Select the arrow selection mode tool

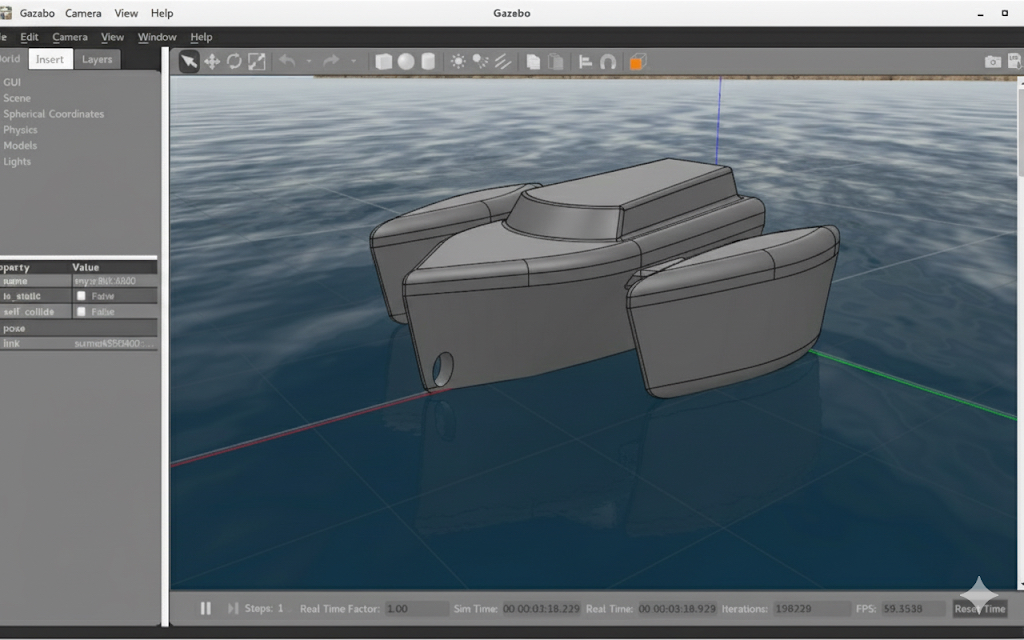[188, 62]
